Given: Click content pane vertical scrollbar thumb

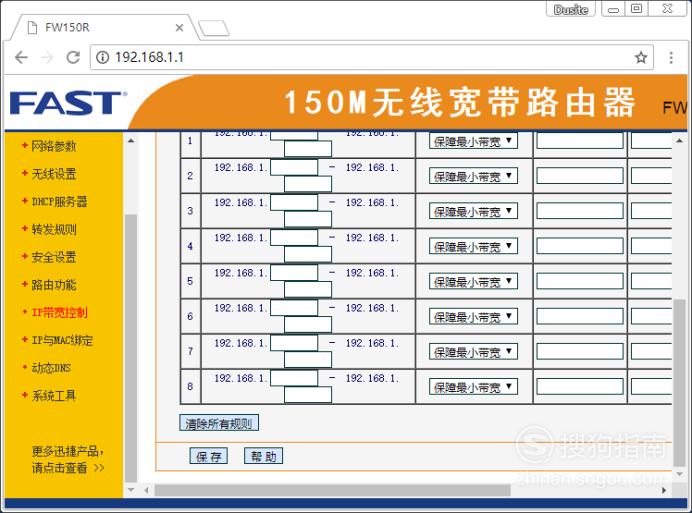Looking at the screenshot, I should tap(679, 382).
